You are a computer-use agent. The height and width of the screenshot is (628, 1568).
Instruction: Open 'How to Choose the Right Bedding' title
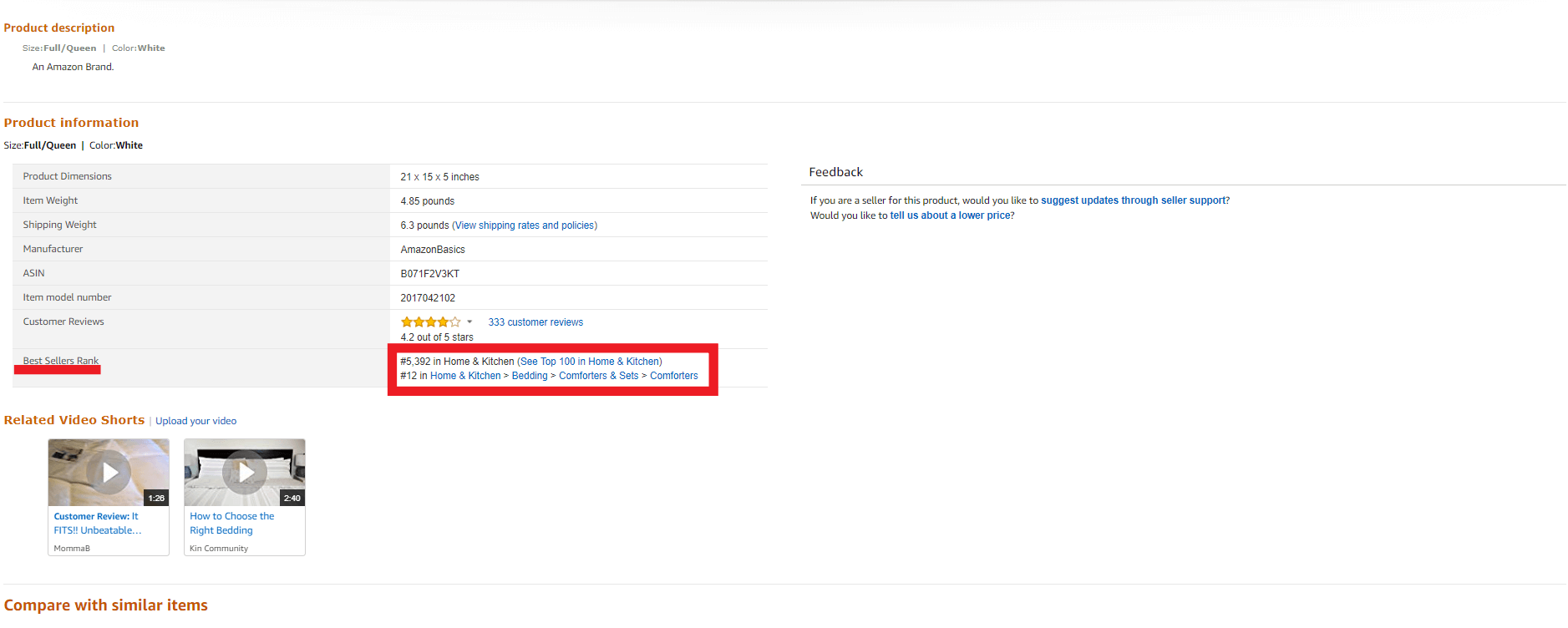click(231, 524)
